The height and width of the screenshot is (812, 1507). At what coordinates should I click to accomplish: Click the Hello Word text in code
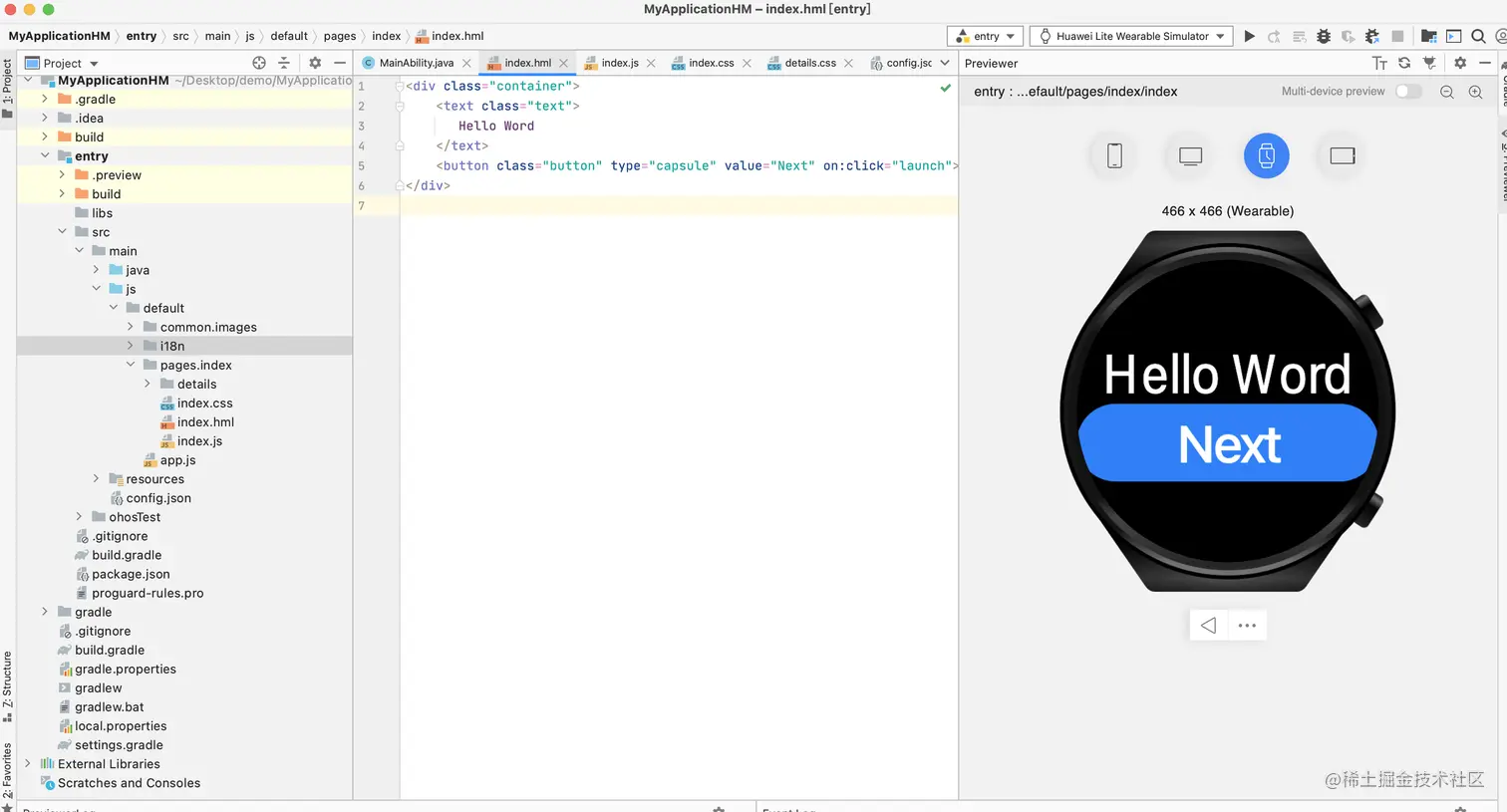pyautogui.click(x=496, y=126)
